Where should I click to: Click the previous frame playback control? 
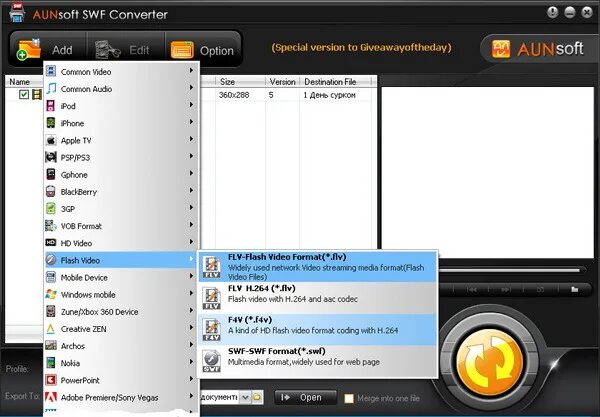(472, 290)
